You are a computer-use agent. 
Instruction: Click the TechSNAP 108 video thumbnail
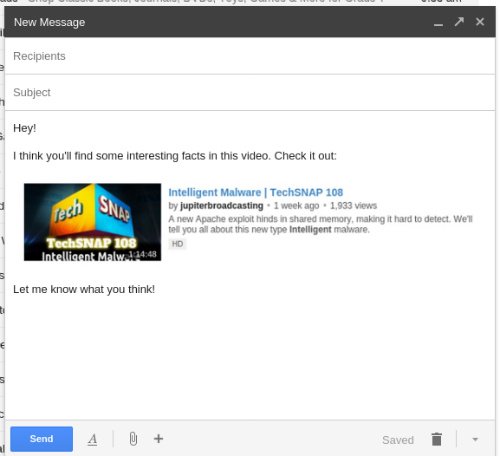coord(92,222)
